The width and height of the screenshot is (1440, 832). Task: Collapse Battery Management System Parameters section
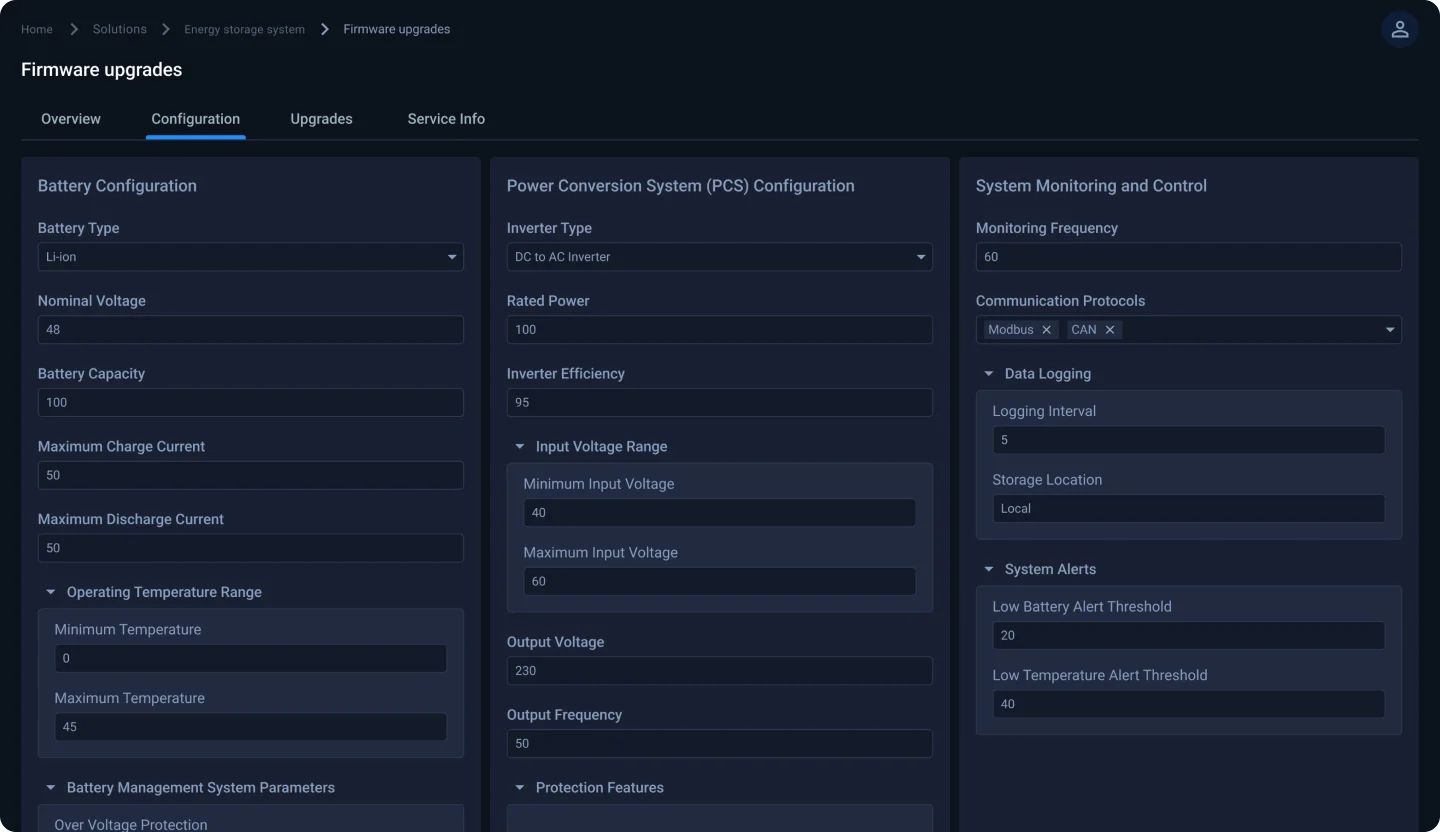click(50, 788)
